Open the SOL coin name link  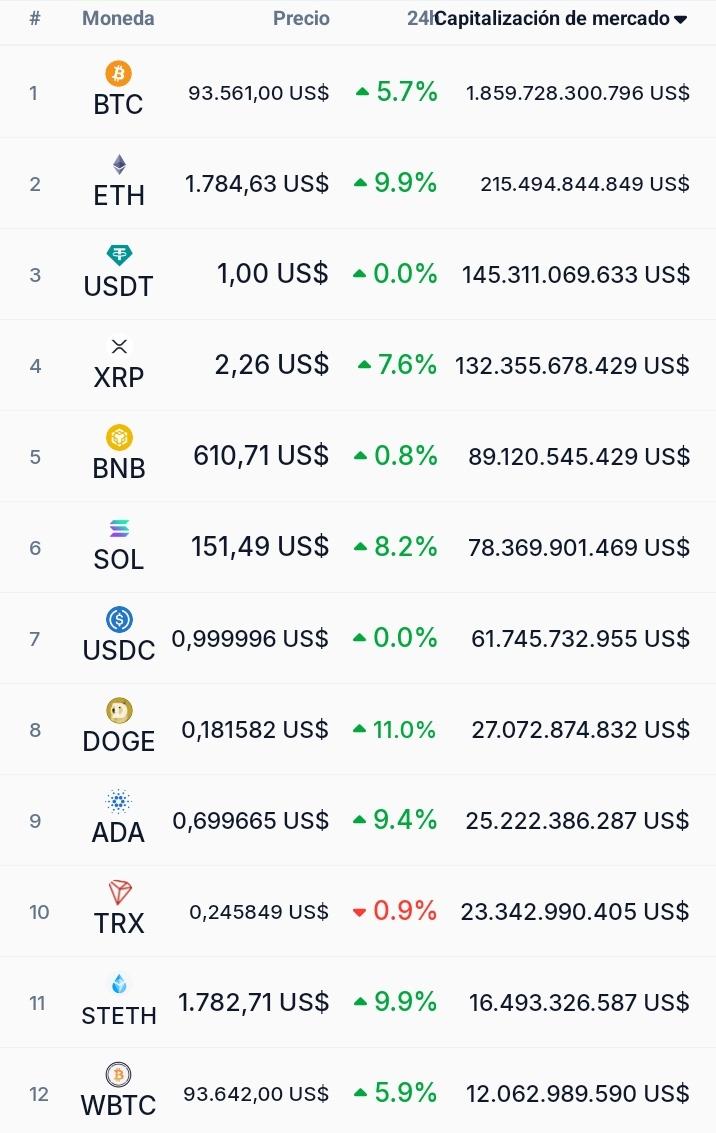point(119,559)
